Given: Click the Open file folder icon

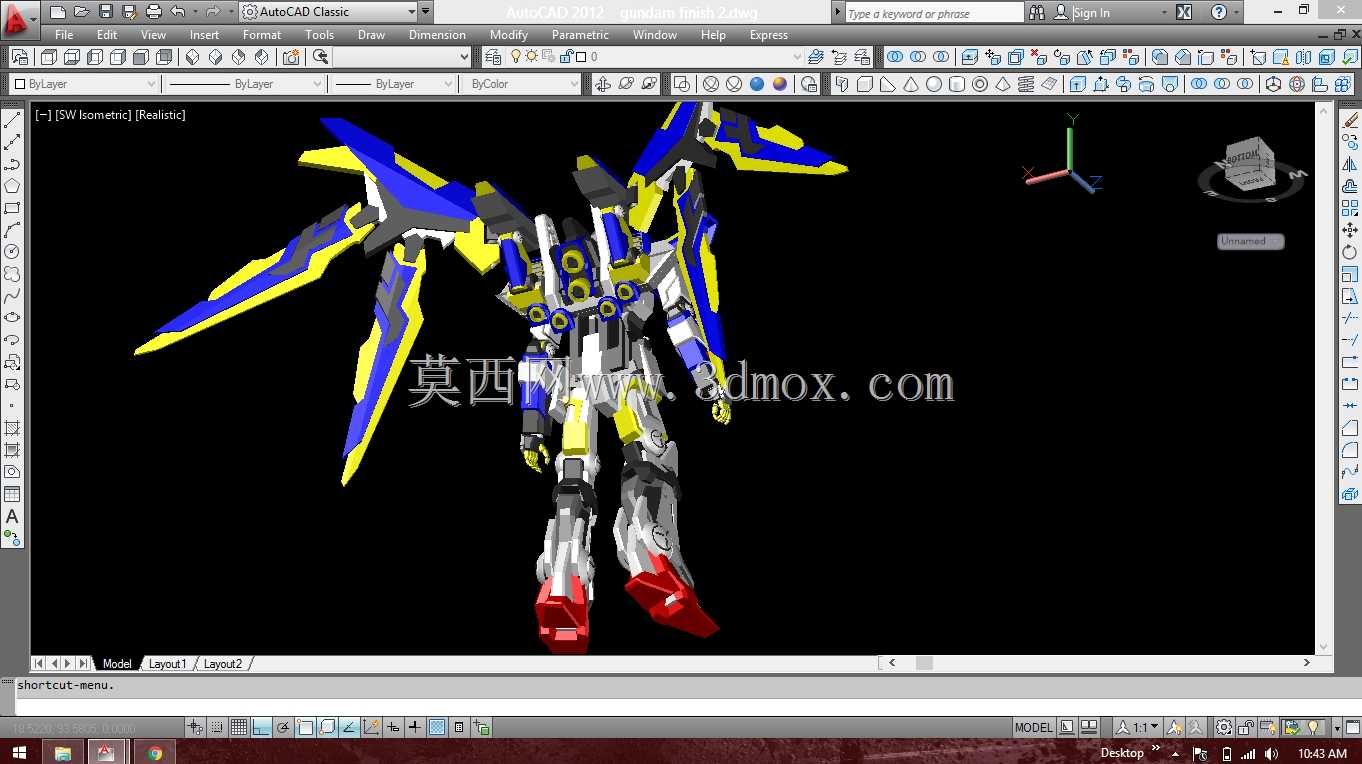Looking at the screenshot, I should (82, 12).
